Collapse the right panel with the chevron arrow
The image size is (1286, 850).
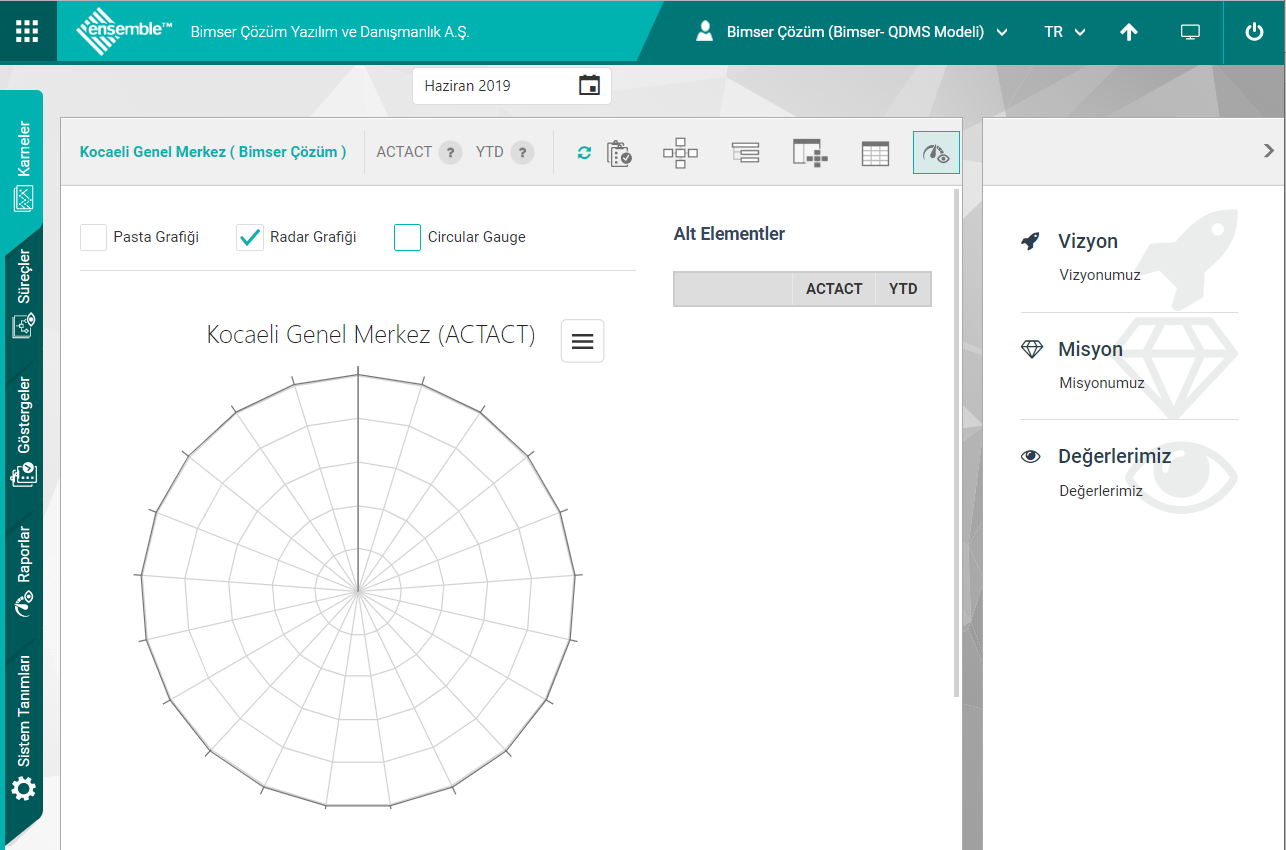[1268, 151]
